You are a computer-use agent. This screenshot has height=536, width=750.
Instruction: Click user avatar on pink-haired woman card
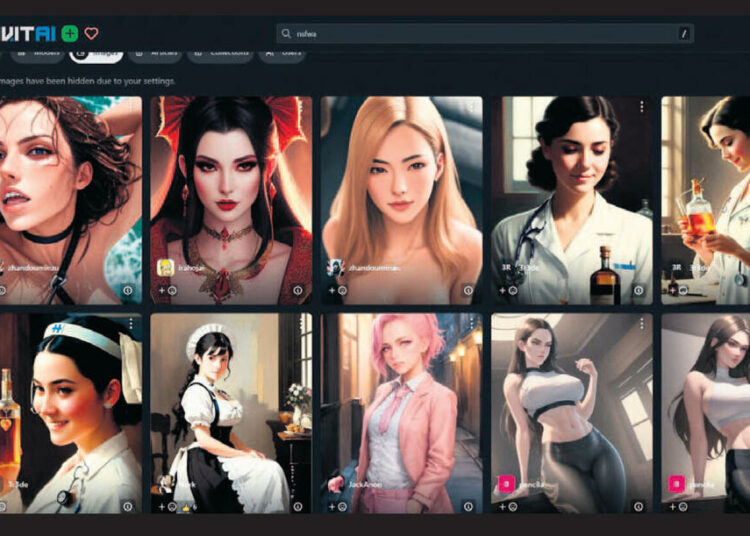tap(335, 484)
